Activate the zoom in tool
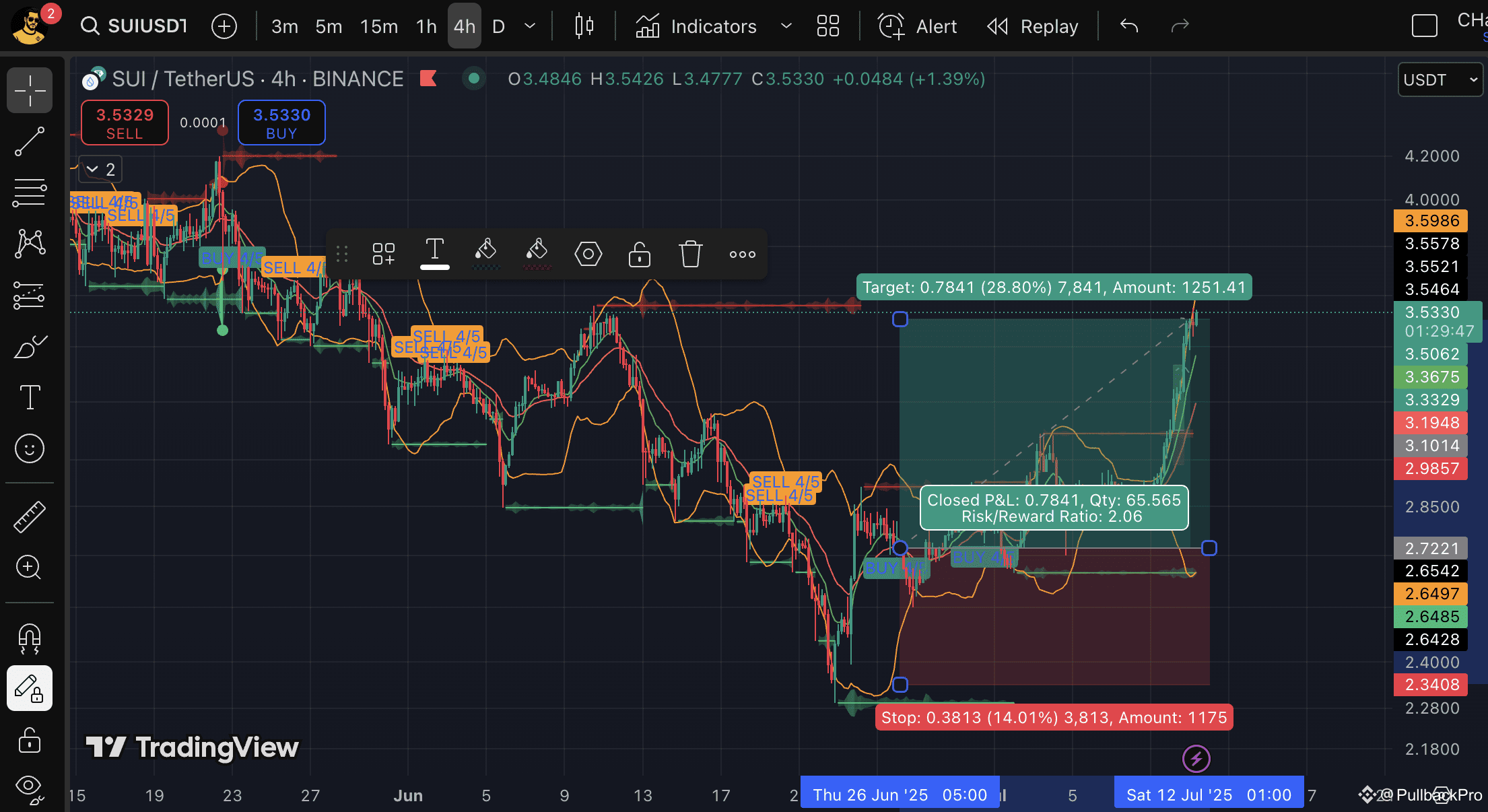This screenshot has height=812, width=1488. [30, 568]
